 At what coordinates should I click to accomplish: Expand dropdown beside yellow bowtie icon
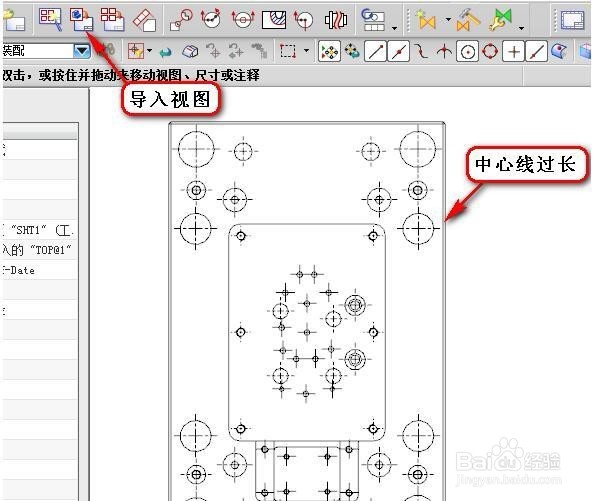(x=448, y=19)
